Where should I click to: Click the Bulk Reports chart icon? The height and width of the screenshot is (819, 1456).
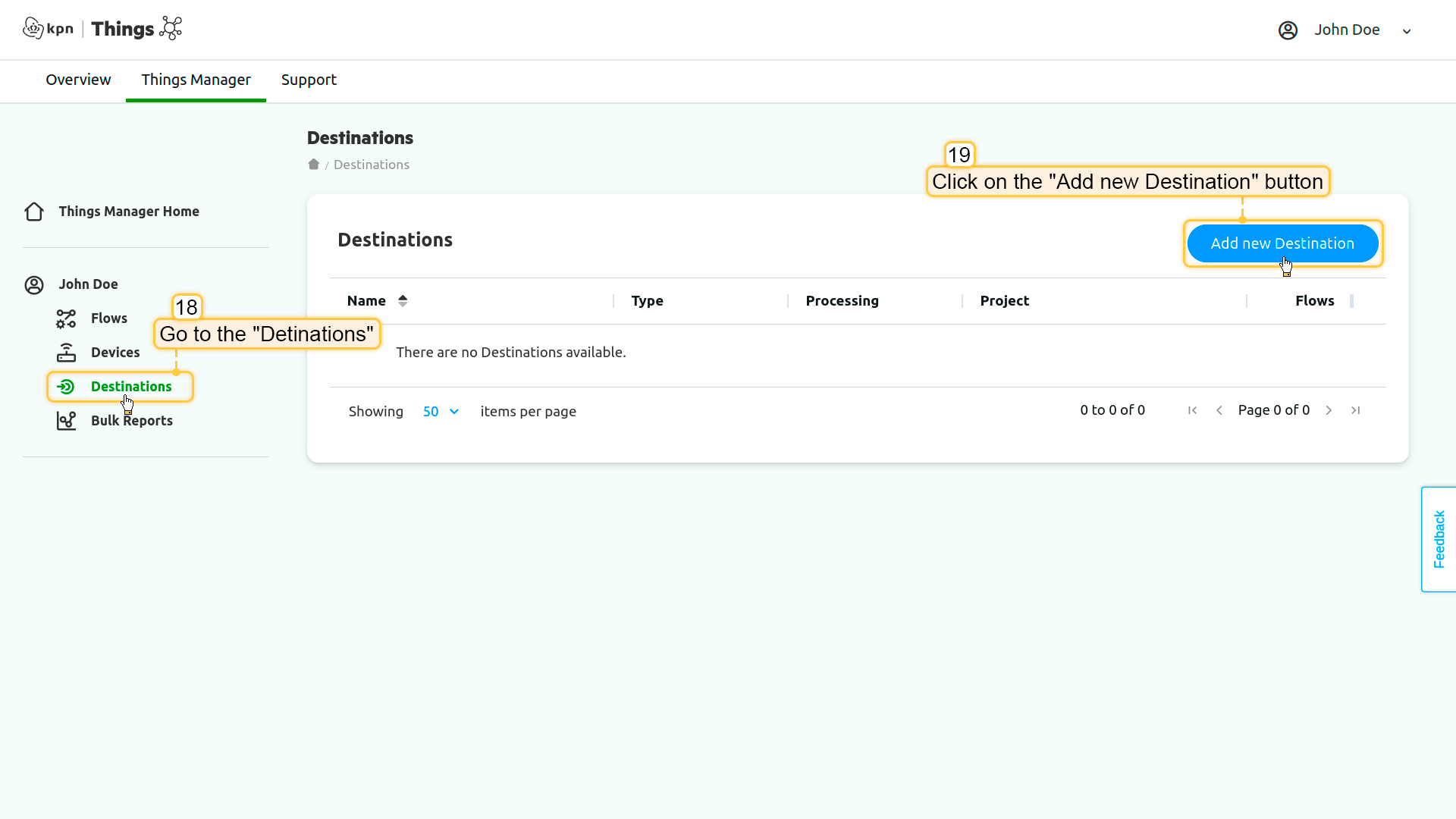click(x=66, y=421)
